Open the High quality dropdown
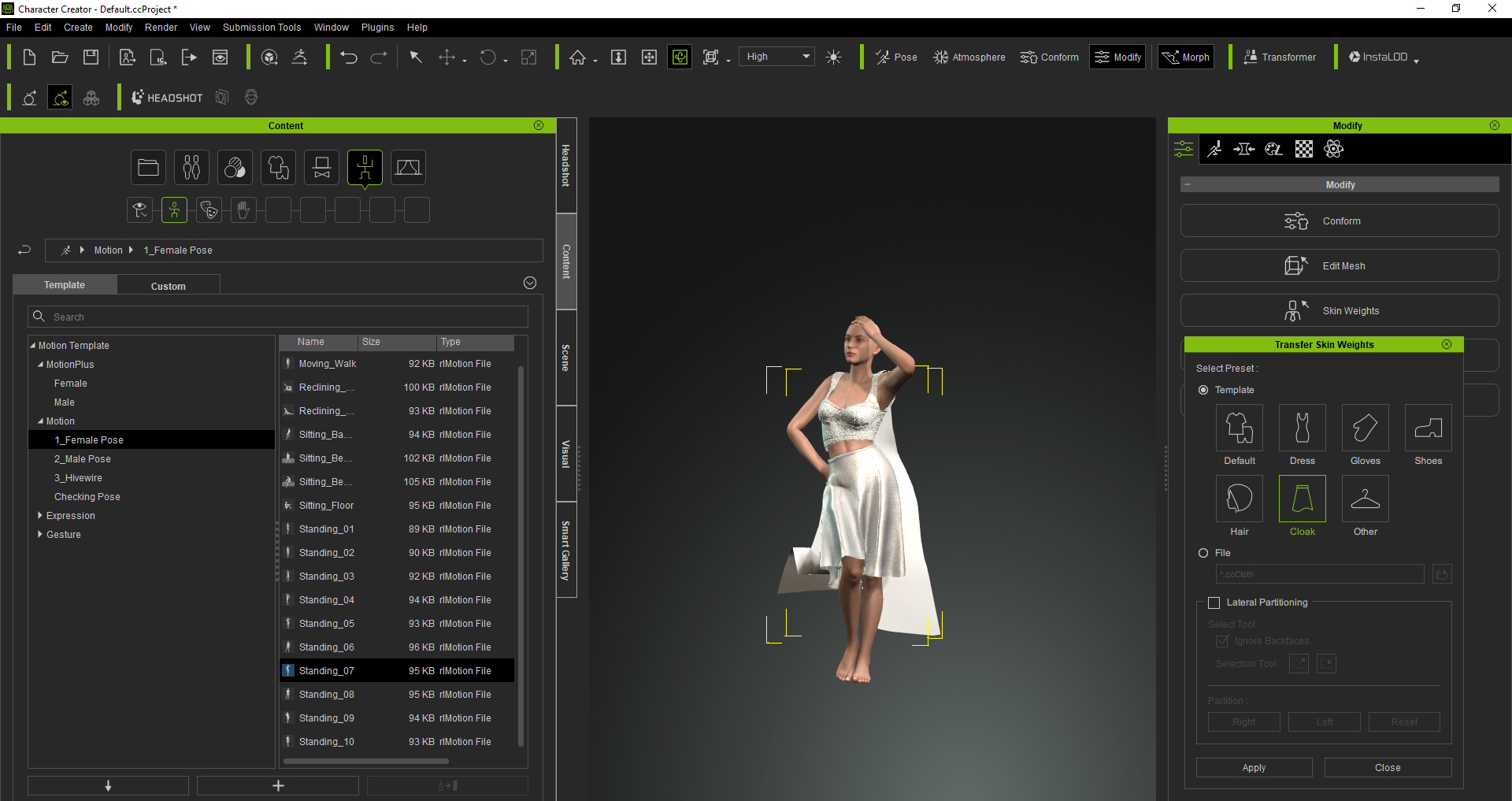Viewport: 1512px width, 801px height. pyautogui.click(x=777, y=57)
